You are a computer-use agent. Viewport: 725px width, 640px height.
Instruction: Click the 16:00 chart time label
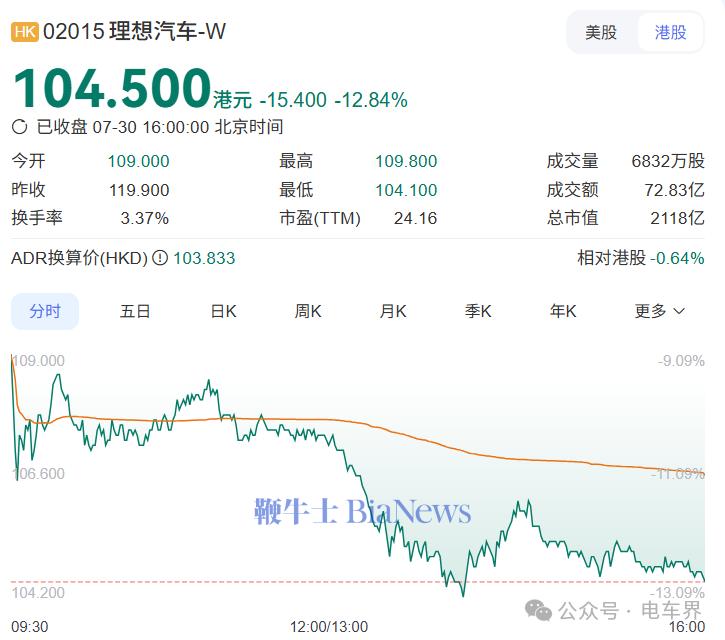click(x=687, y=627)
